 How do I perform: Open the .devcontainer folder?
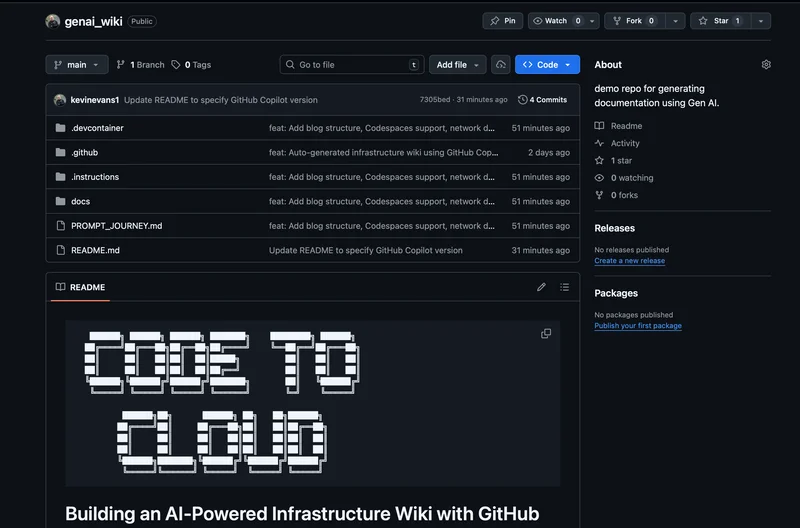pyautogui.click(x=97, y=128)
